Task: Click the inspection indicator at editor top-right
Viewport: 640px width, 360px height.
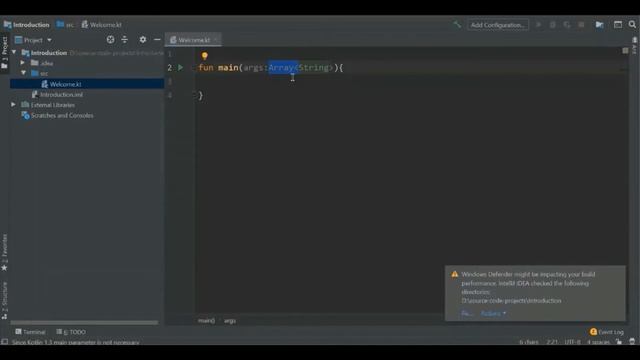Action: tap(625, 51)
